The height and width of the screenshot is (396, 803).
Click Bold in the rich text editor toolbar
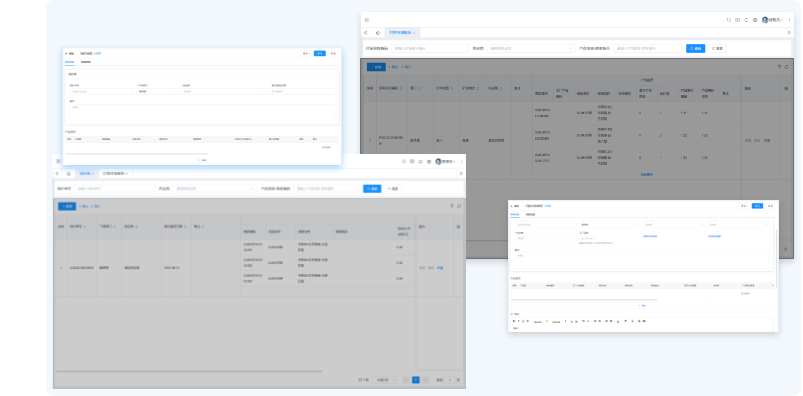(514, 321)
